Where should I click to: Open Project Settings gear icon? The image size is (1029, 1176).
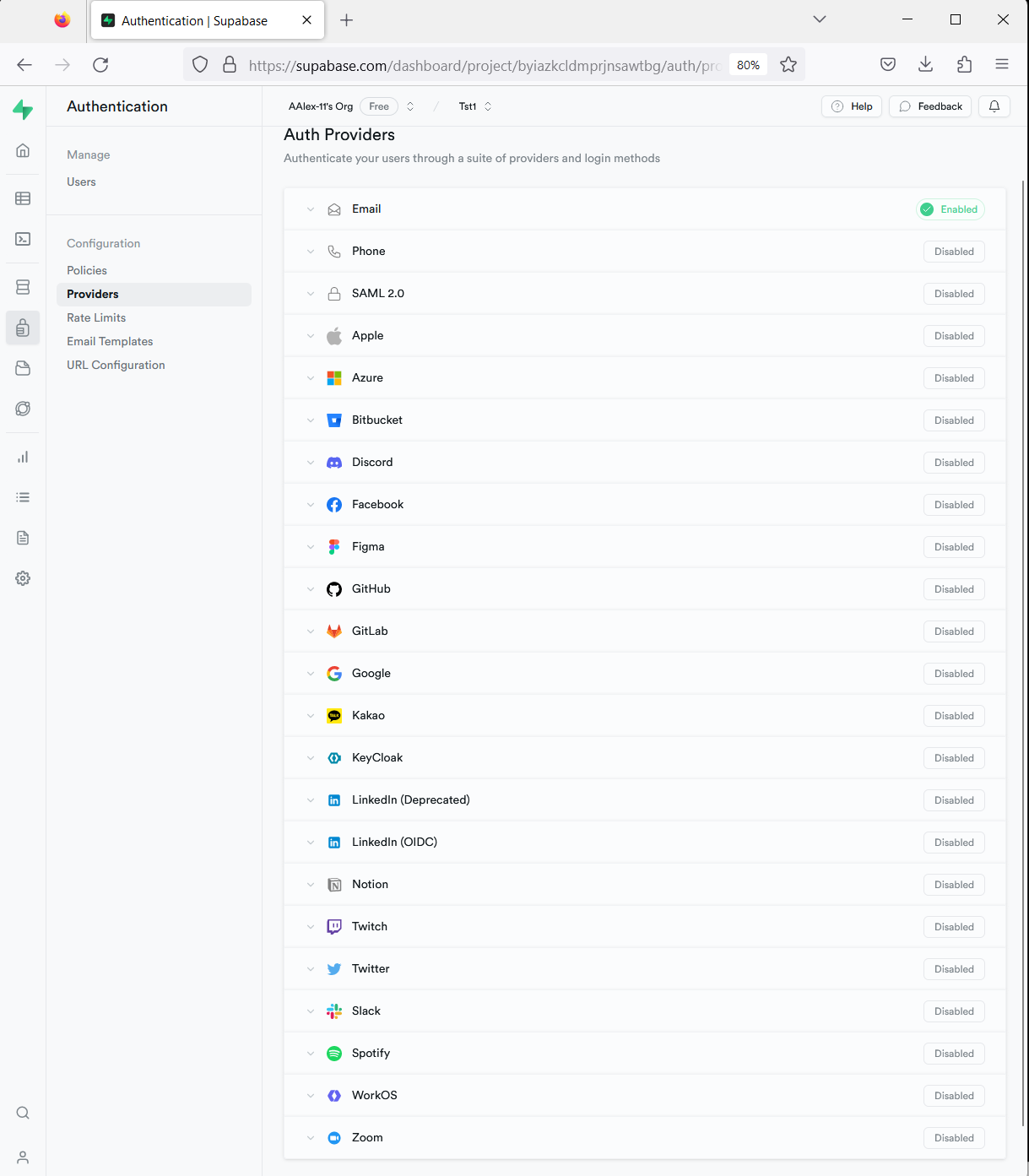(x=23, y=578)
